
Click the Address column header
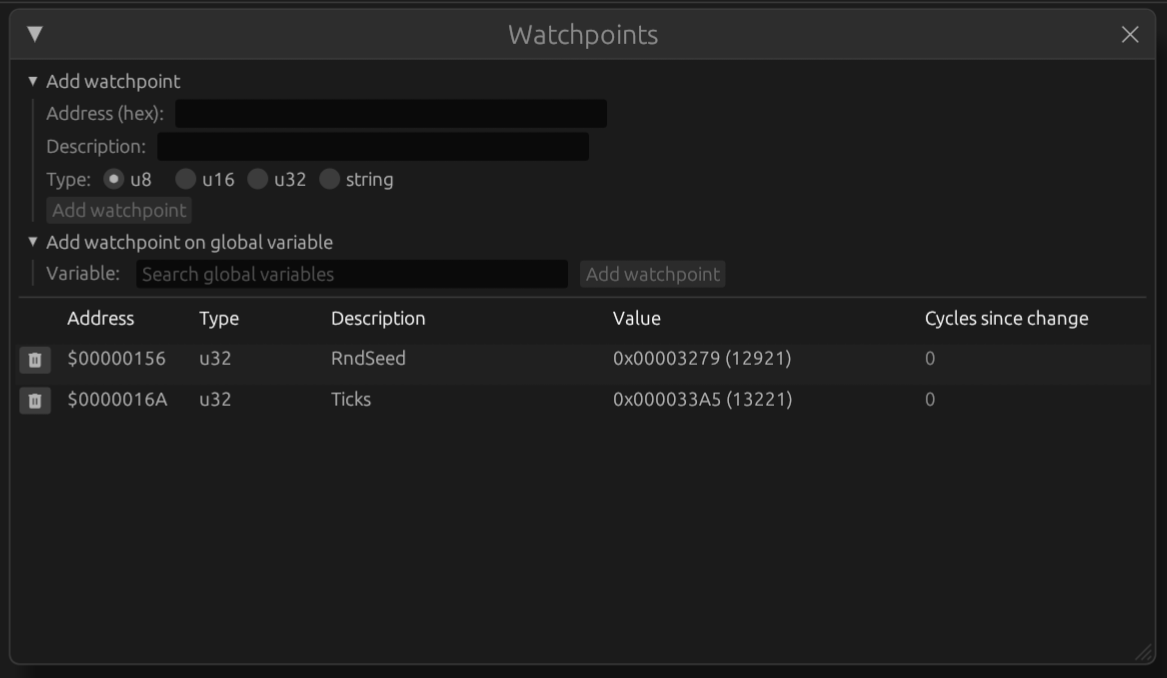tap(100, 318)
